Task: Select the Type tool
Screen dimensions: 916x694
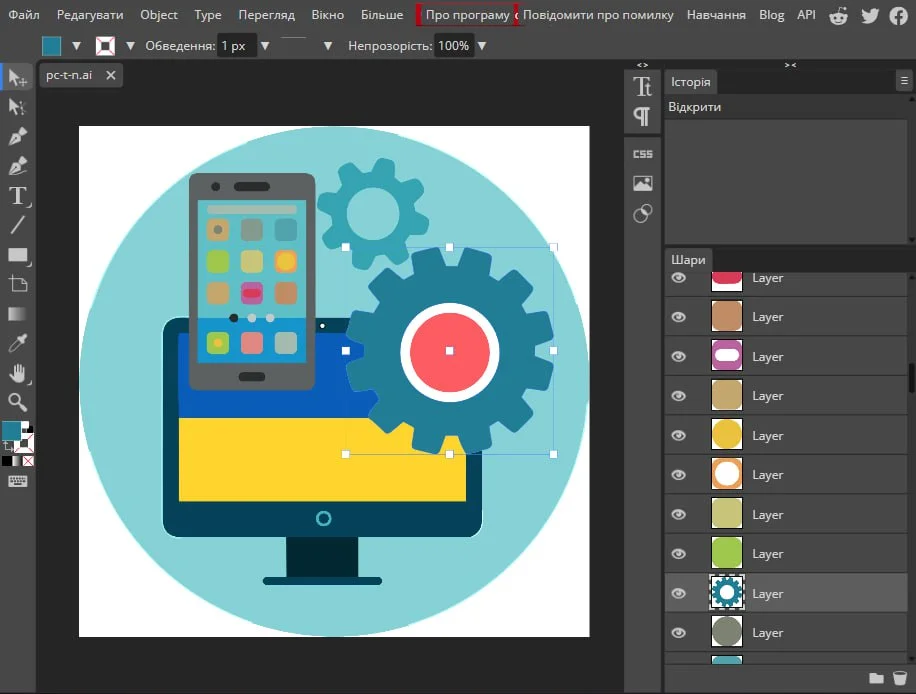Action: click(x=17, y=196)
